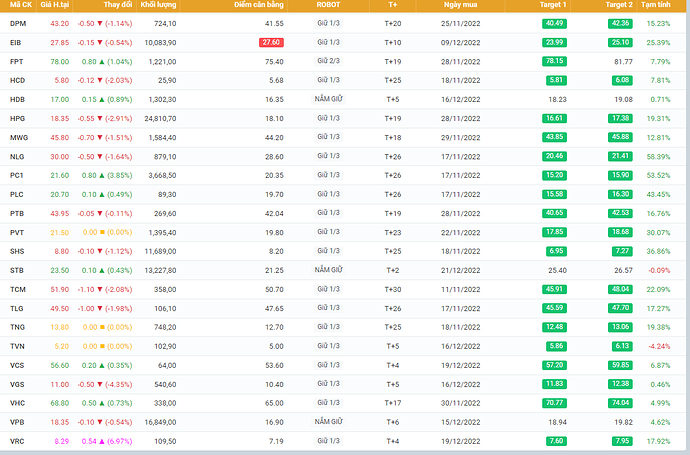This screenshot has height=455, width=690.
Task: Click the 30/11/2022 purchase date
Action: 460,403
